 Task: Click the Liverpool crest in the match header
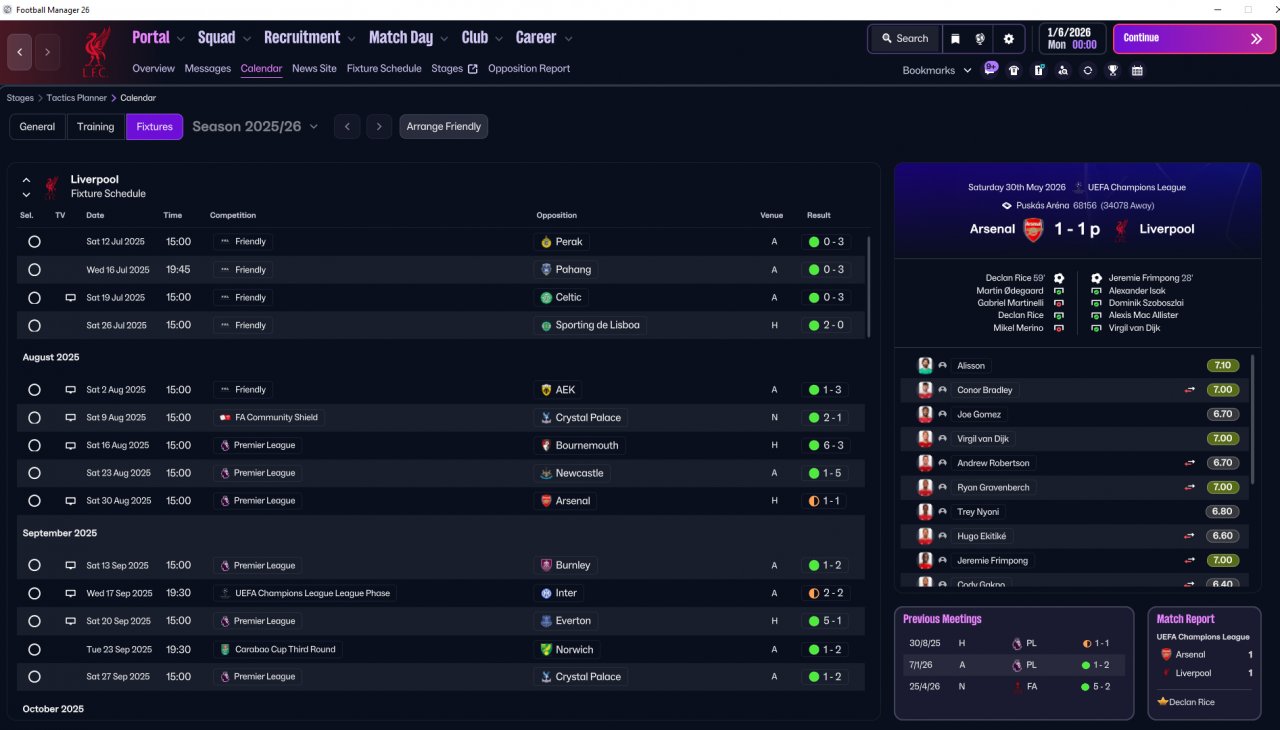tap(1122, 229)
